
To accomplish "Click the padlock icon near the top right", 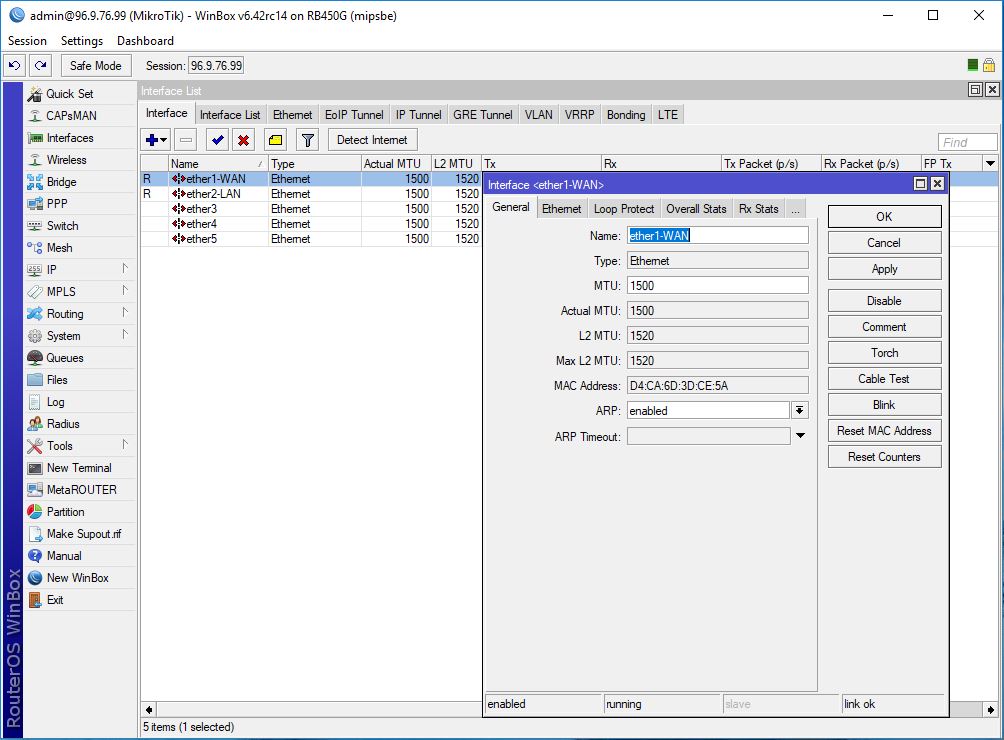I will [987, 63].
